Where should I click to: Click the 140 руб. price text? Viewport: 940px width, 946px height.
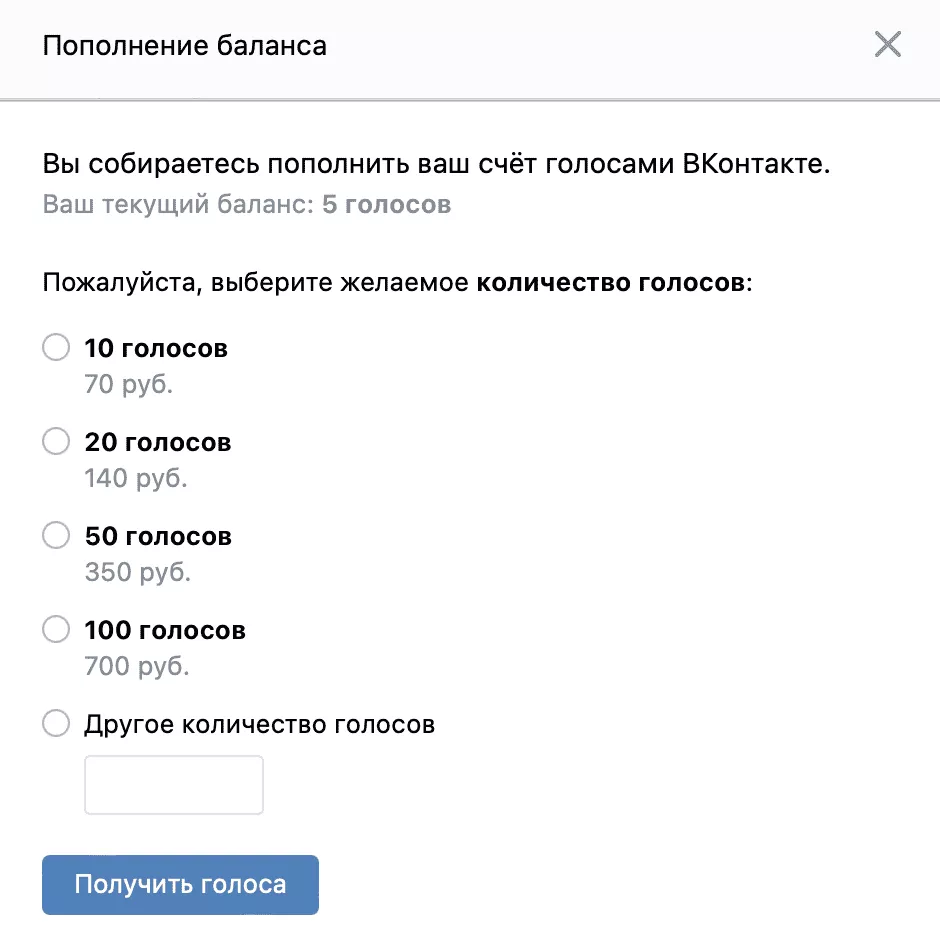coord(136,478)
